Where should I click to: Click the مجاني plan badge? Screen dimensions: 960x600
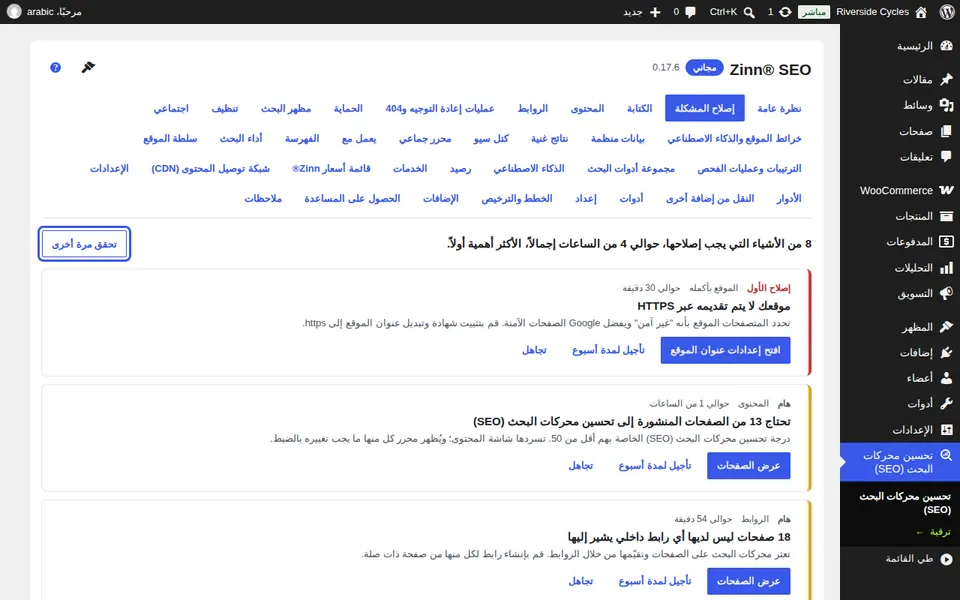coord(705,68)
